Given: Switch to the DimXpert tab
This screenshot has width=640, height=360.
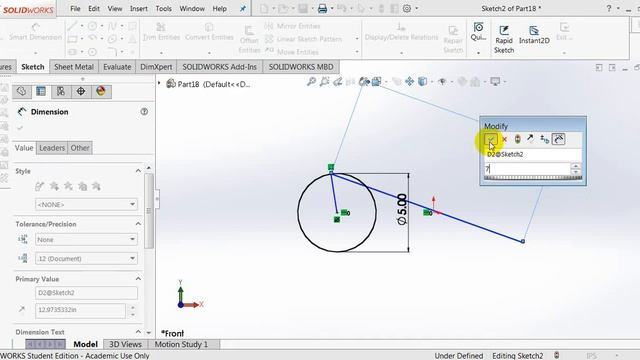Looking at the screenshot, I should click(x=156, y=67).
